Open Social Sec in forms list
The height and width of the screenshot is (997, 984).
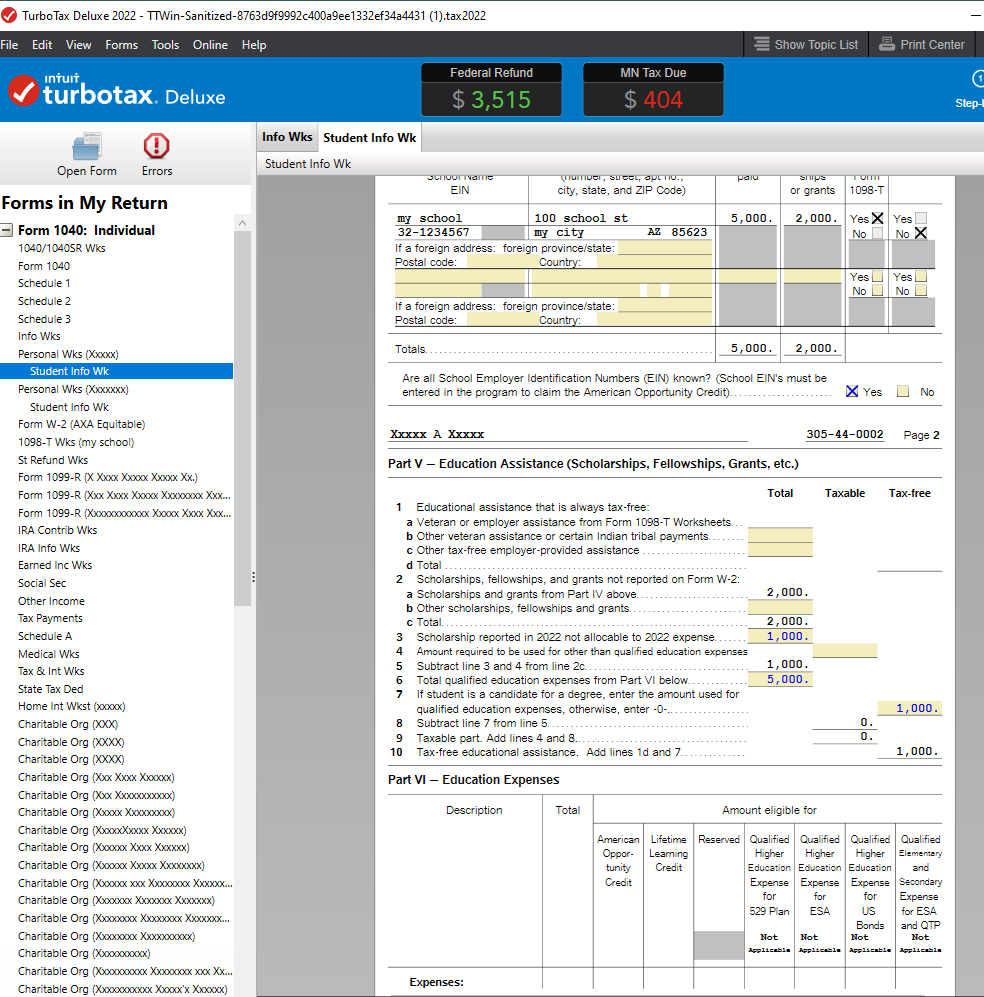42,582
